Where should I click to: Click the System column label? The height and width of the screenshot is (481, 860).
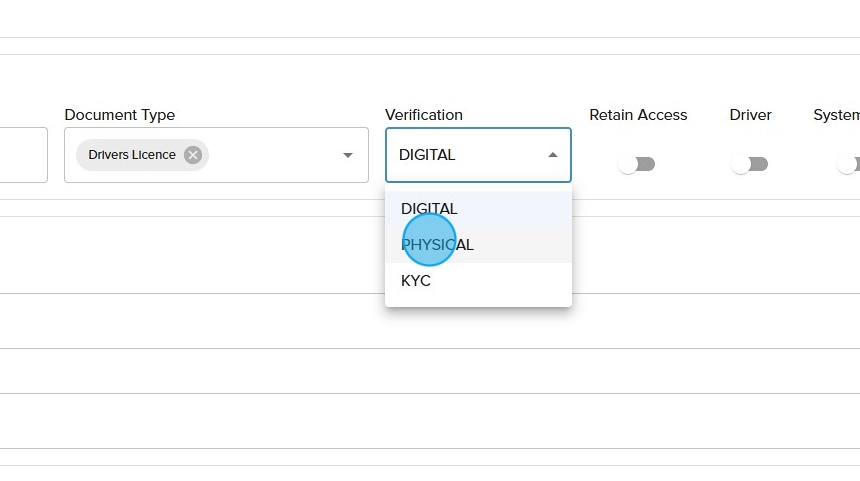836,115
